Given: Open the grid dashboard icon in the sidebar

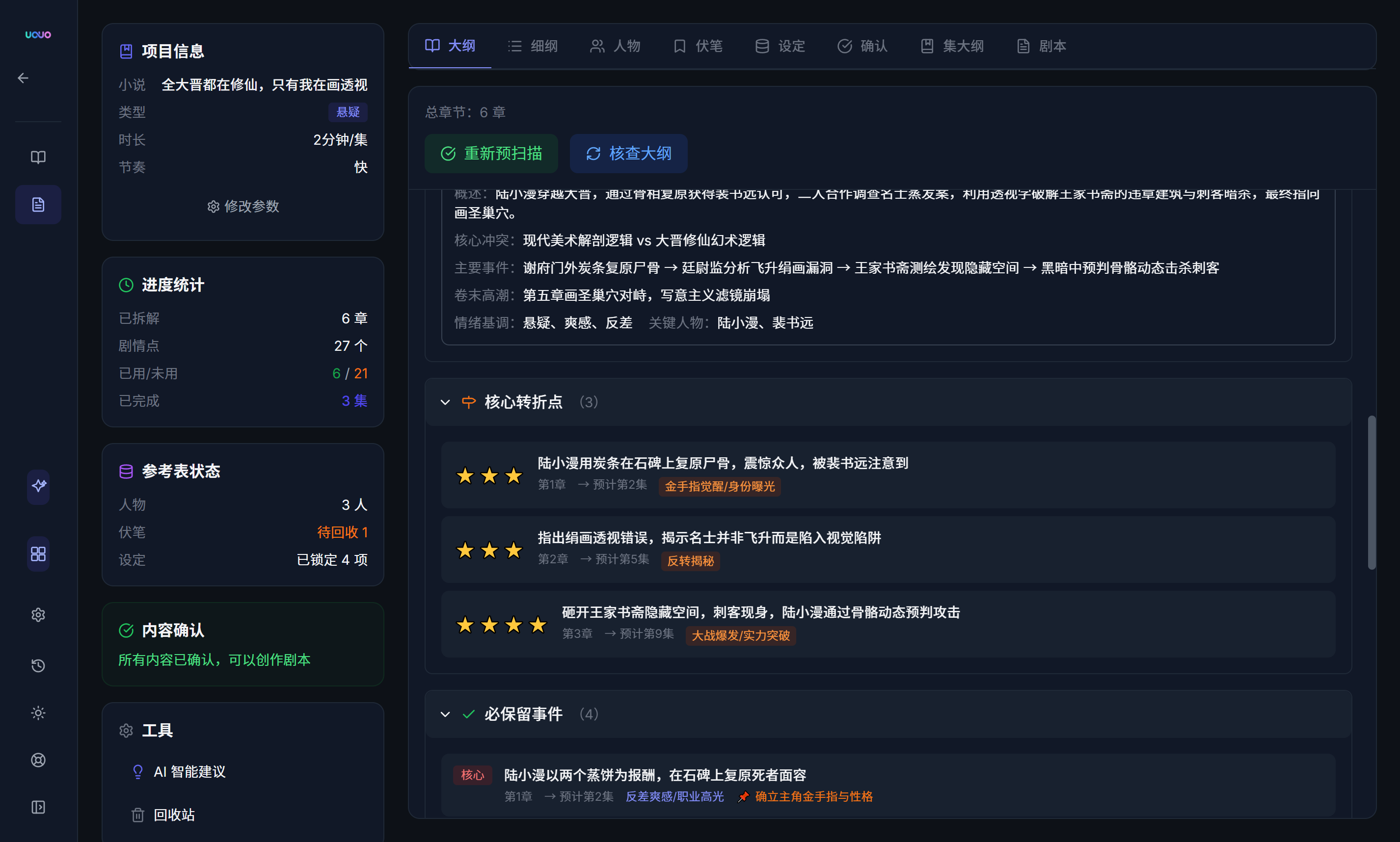Looking at the screenshot, I should [38, 553].
